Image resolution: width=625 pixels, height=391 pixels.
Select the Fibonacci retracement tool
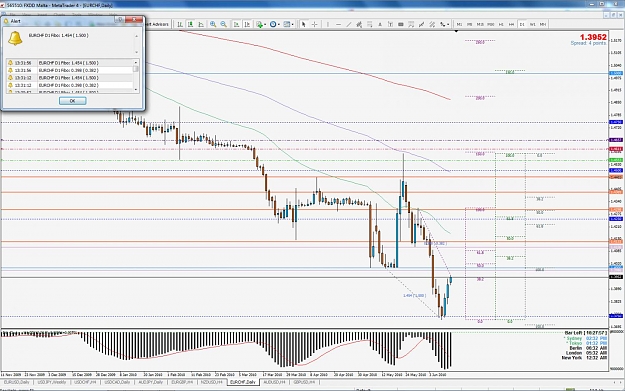369,24
